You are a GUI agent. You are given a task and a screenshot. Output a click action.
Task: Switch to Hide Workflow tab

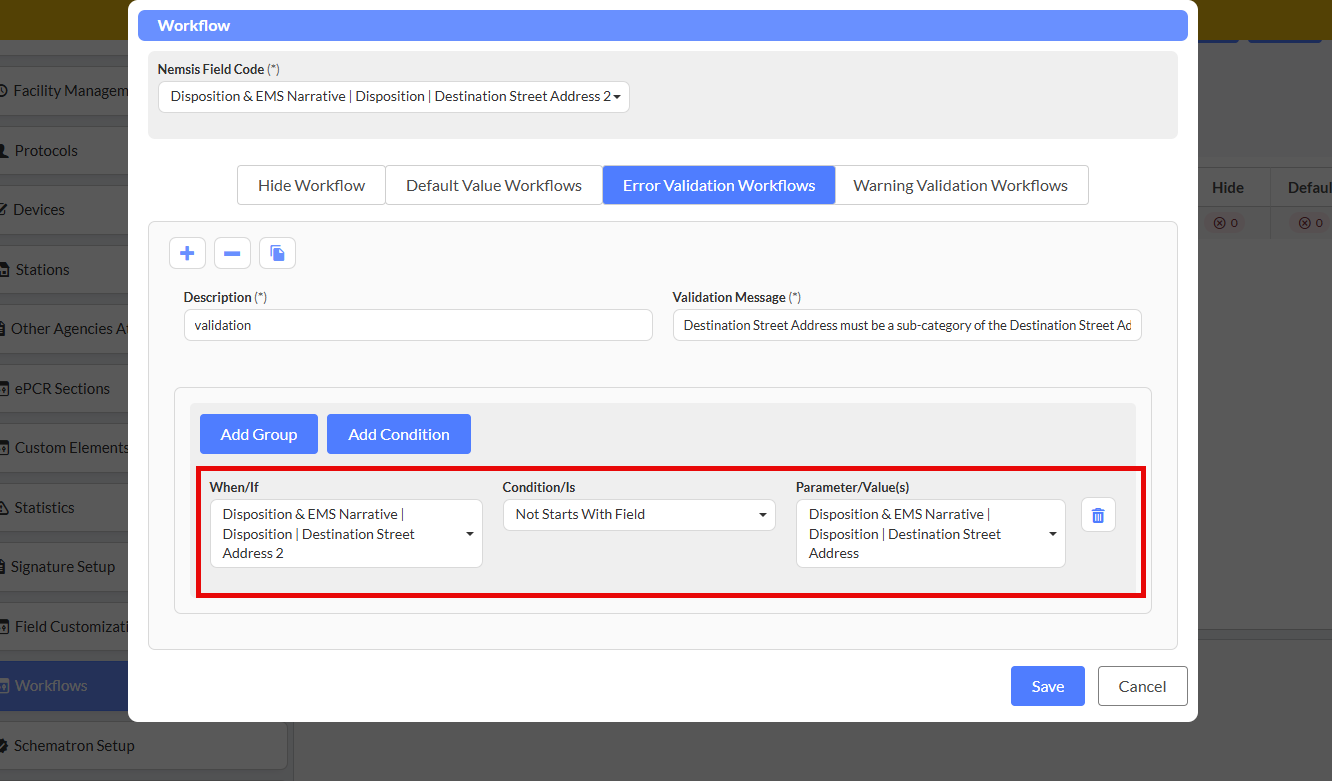coord(311,186)
